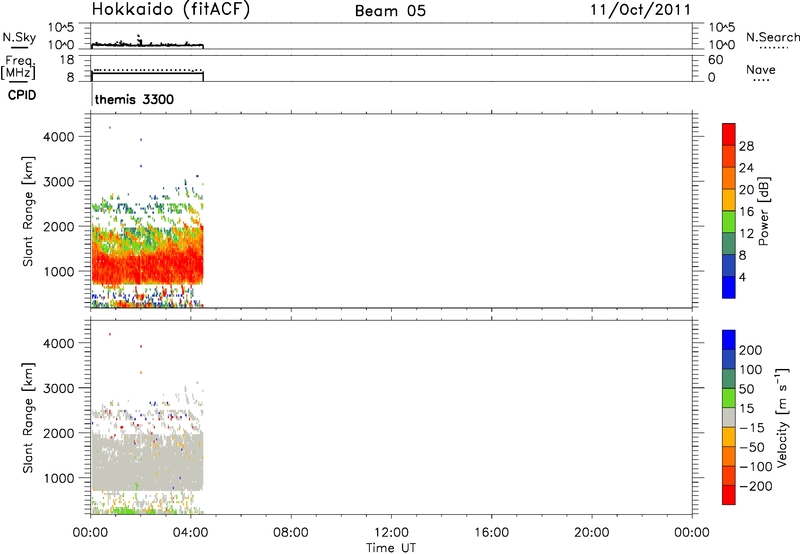The width and height of the screenshot is (800, 554).
Task: Click the 08:00 time axis label
Action: pyautogui.click(x=291, y=533)
